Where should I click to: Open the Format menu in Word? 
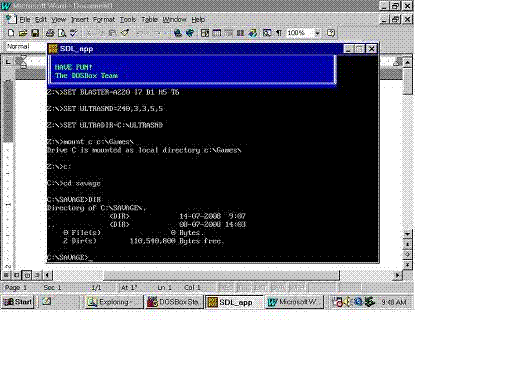[x=104, y=20]
